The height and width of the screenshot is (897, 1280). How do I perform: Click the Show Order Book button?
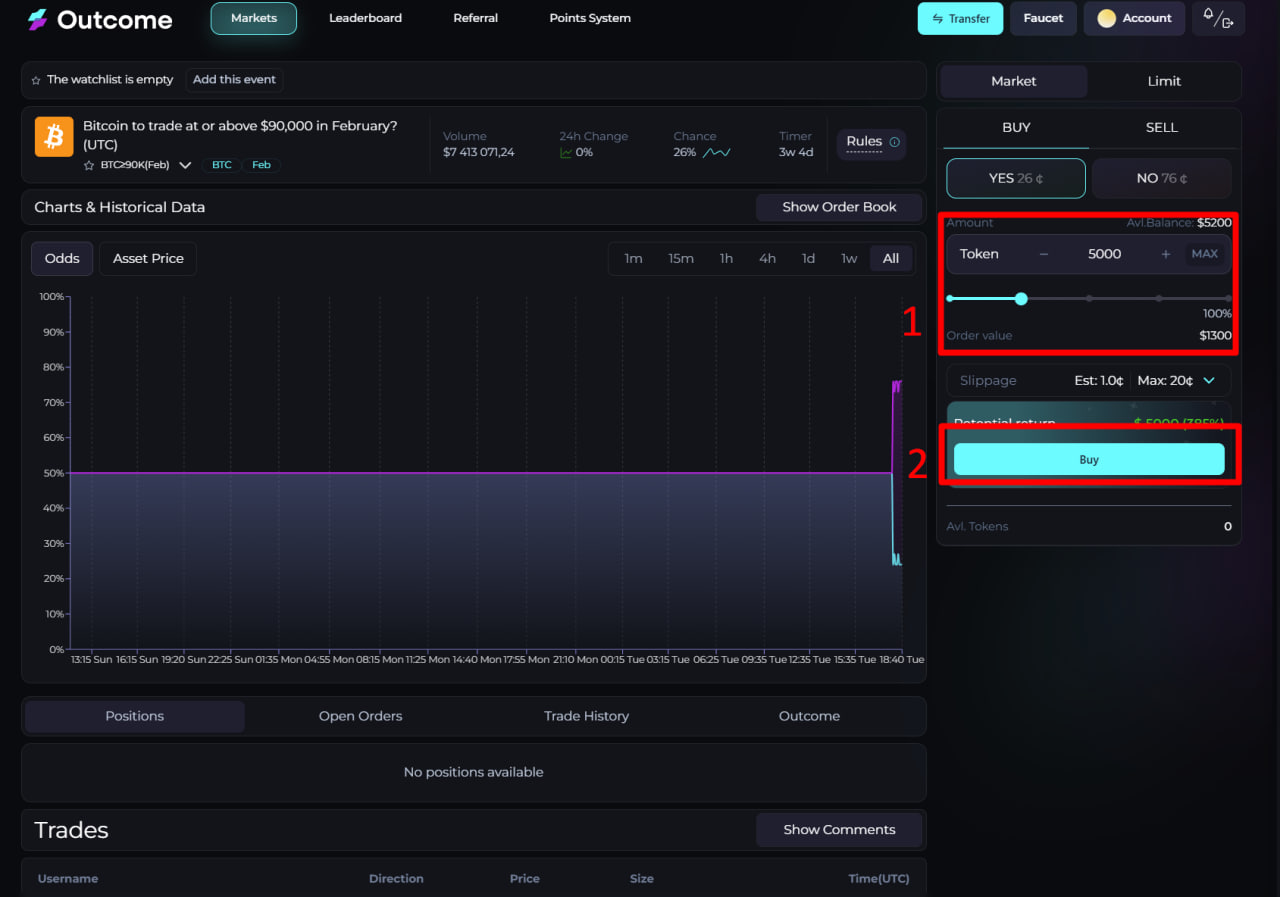(x=838, y=207)
